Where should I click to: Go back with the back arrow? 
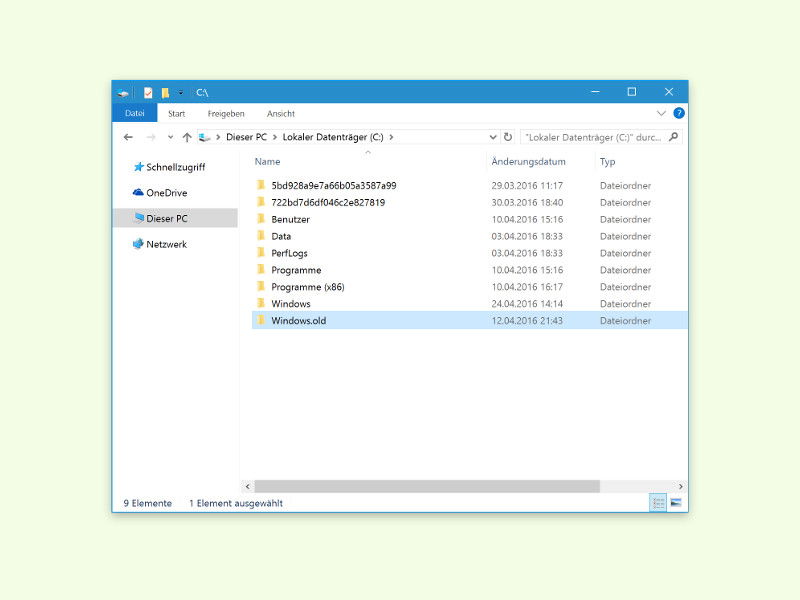(x=128, y=137)
